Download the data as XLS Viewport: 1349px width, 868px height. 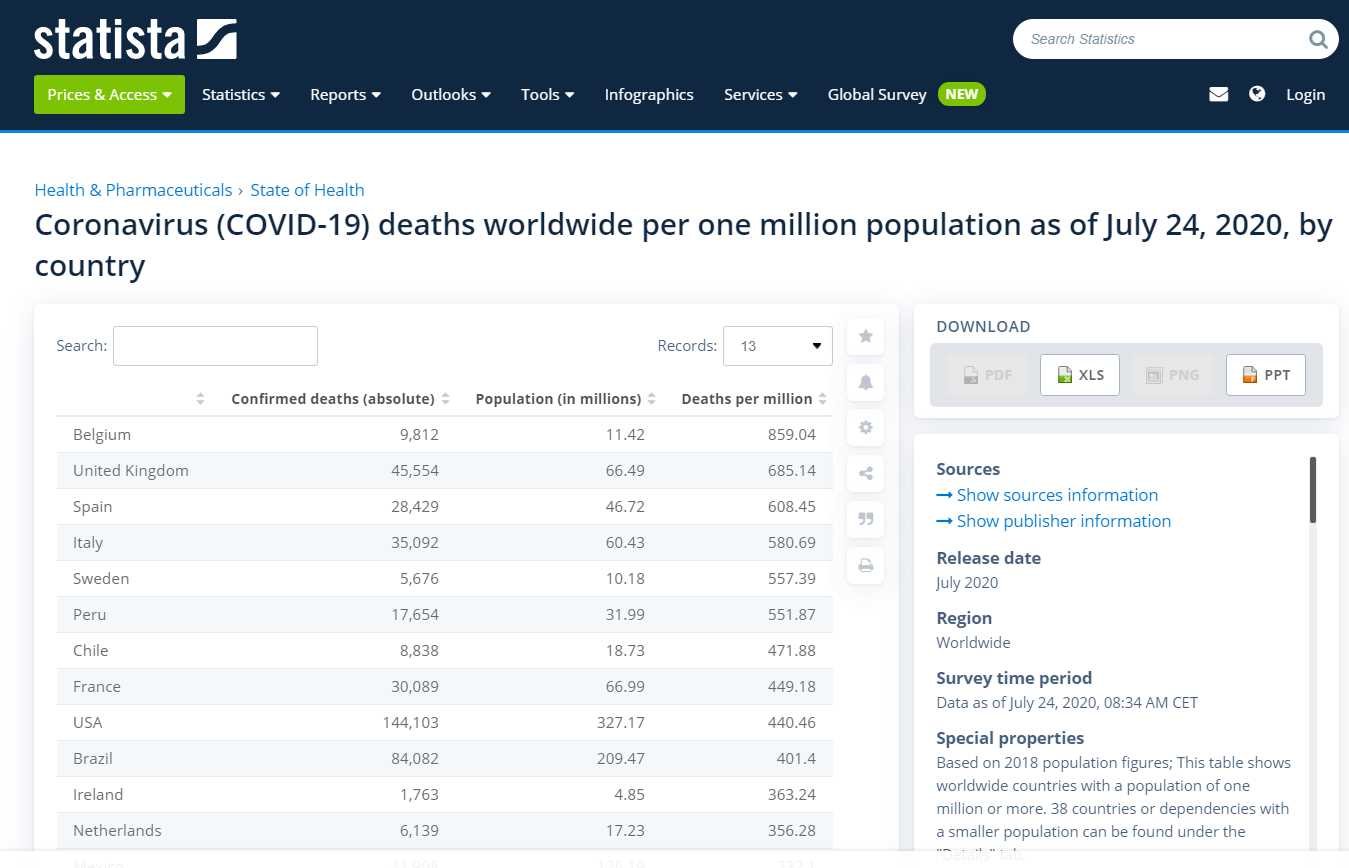[1079, 375]
